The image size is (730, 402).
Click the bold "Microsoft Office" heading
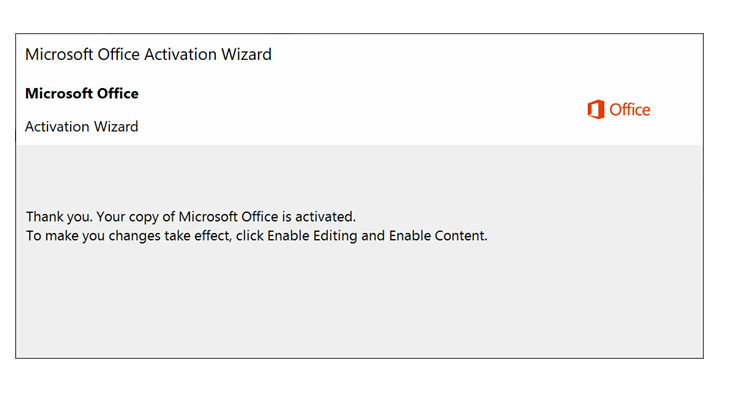pos(82,94)
